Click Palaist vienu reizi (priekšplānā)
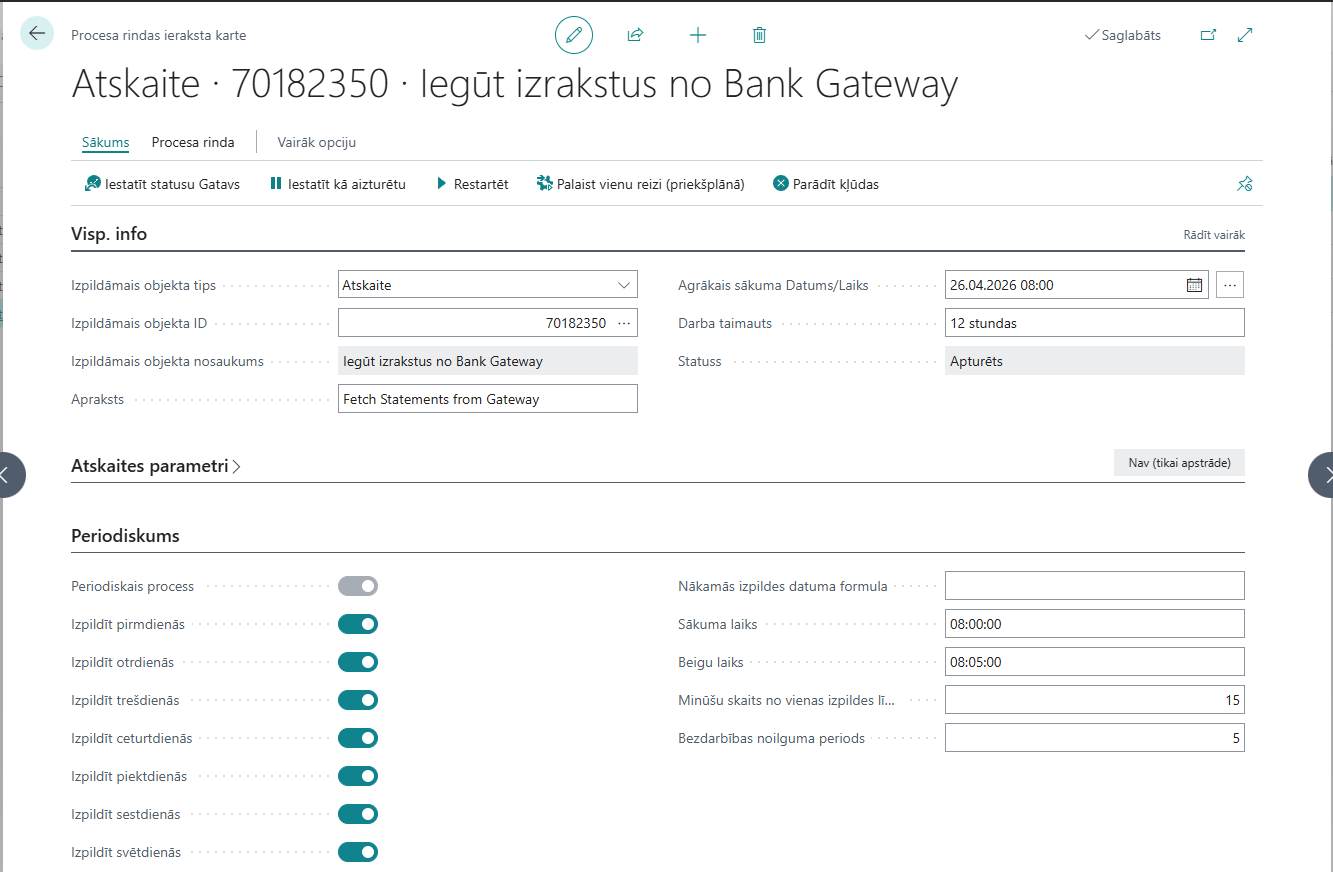The height and width of the screenshot is (872, 1333). pos(641,184)
